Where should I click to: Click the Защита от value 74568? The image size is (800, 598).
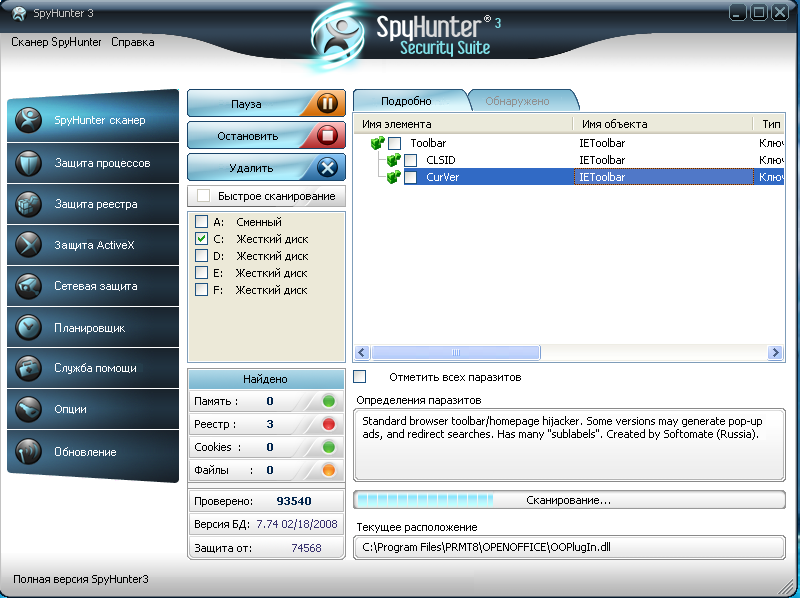tap(306, 548)
